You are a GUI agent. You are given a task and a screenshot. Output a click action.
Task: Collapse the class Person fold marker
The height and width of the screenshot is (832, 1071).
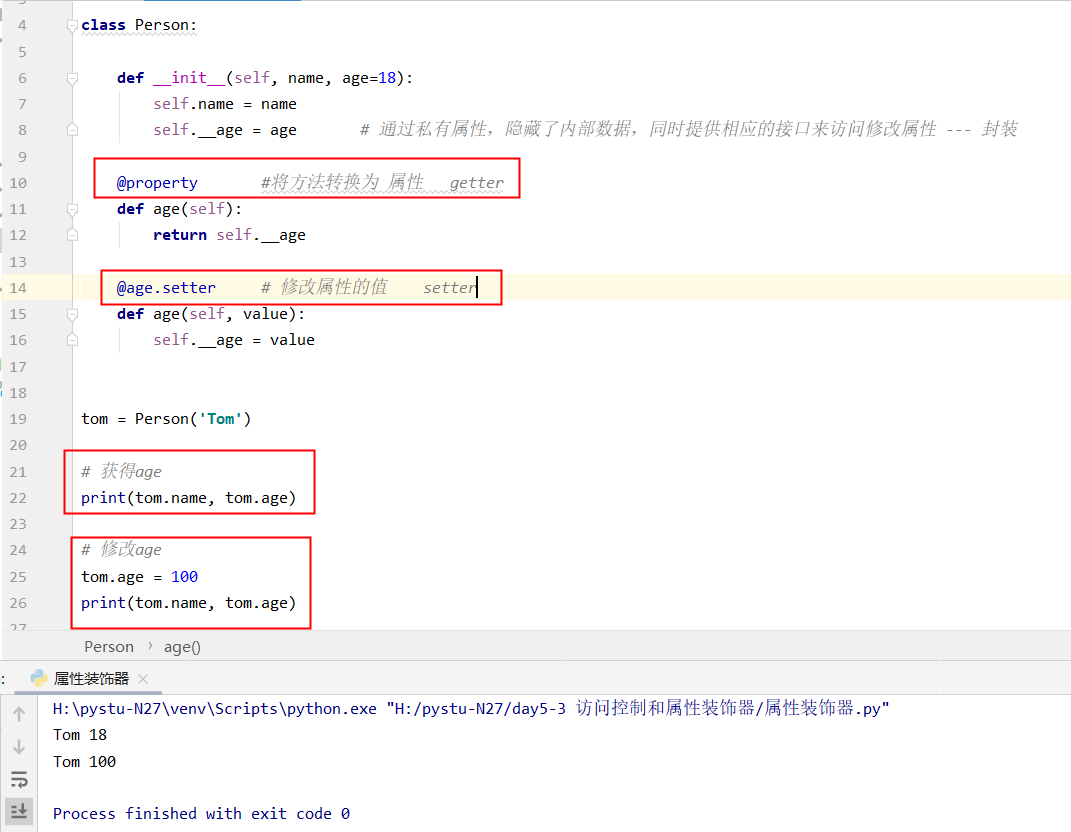(72, 25)
